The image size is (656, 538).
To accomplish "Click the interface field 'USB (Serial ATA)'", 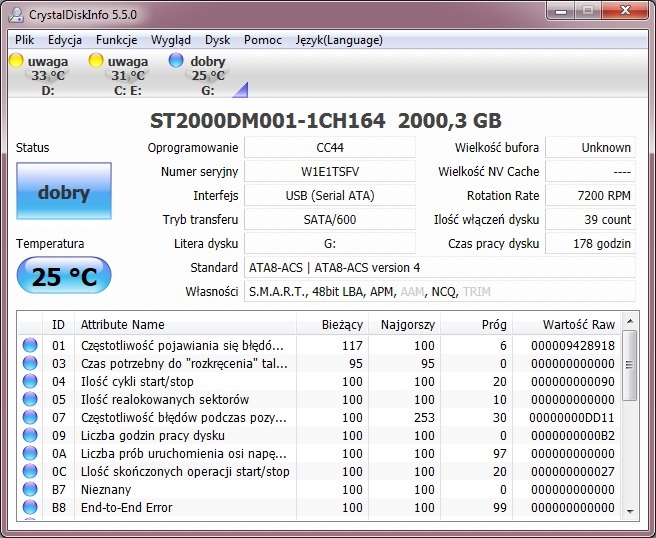I will coord(330,195).
